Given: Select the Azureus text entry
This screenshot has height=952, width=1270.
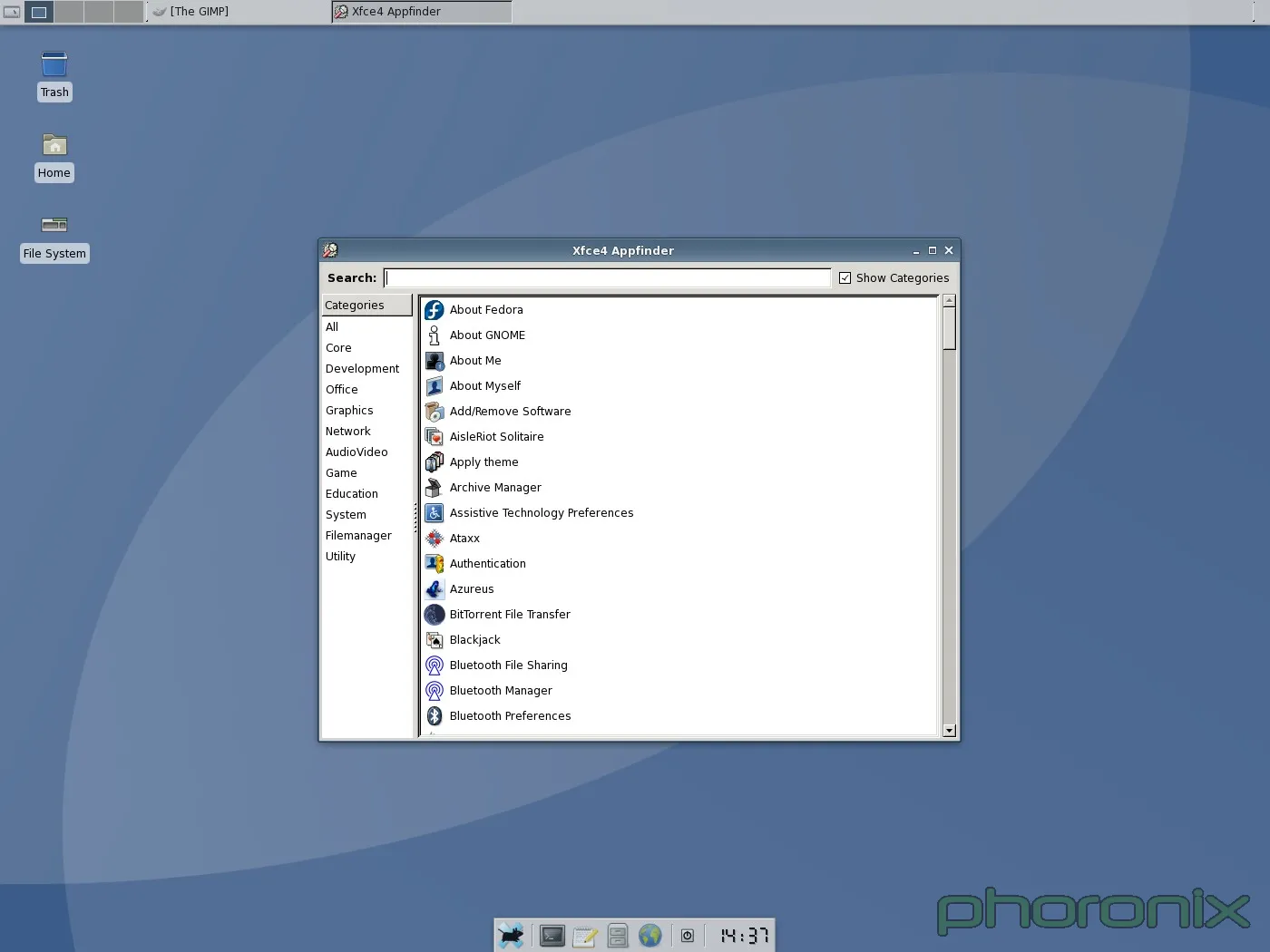Looking at the screenshot, I should click(x=472, y=589).
